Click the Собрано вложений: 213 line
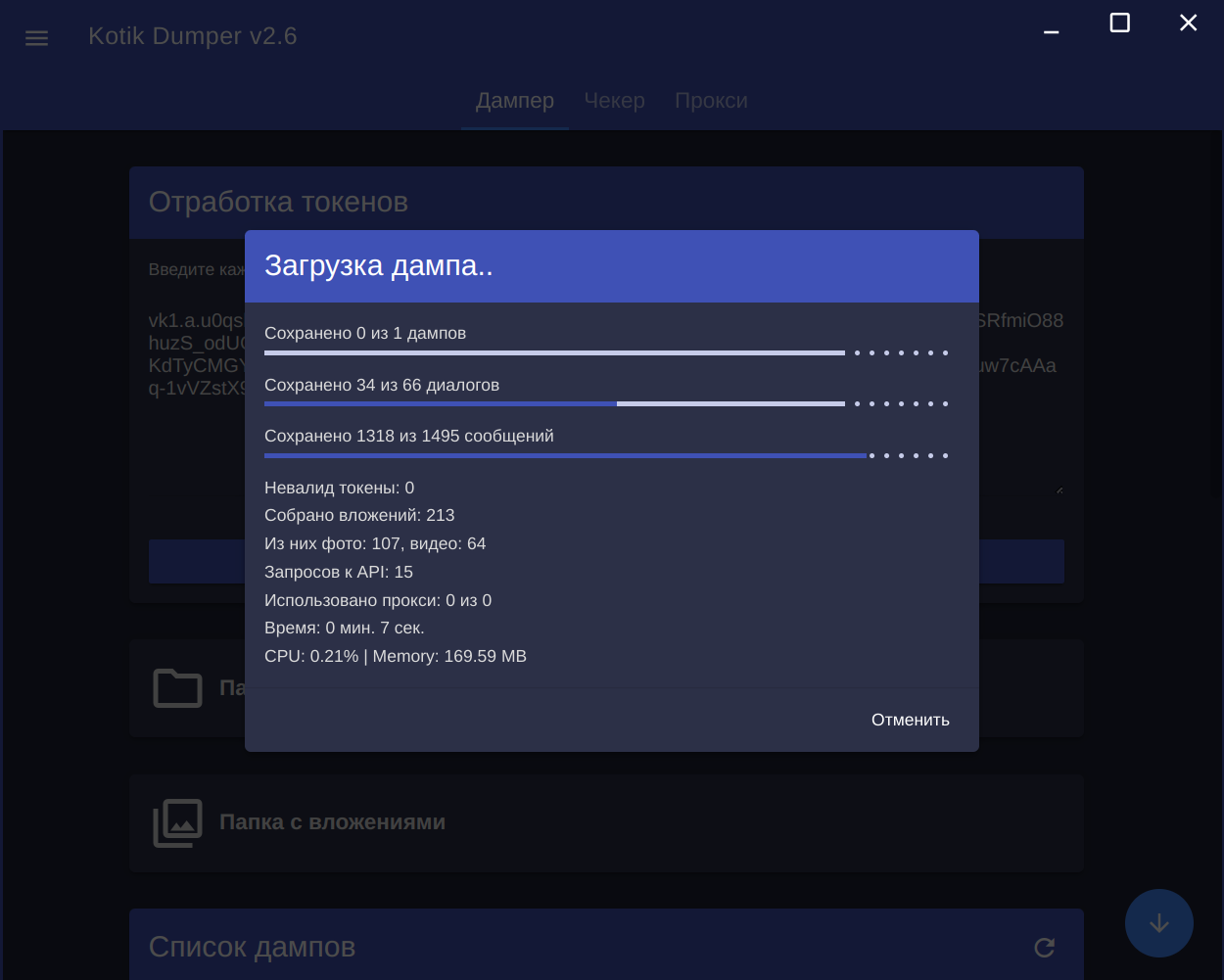 point(359,515)
